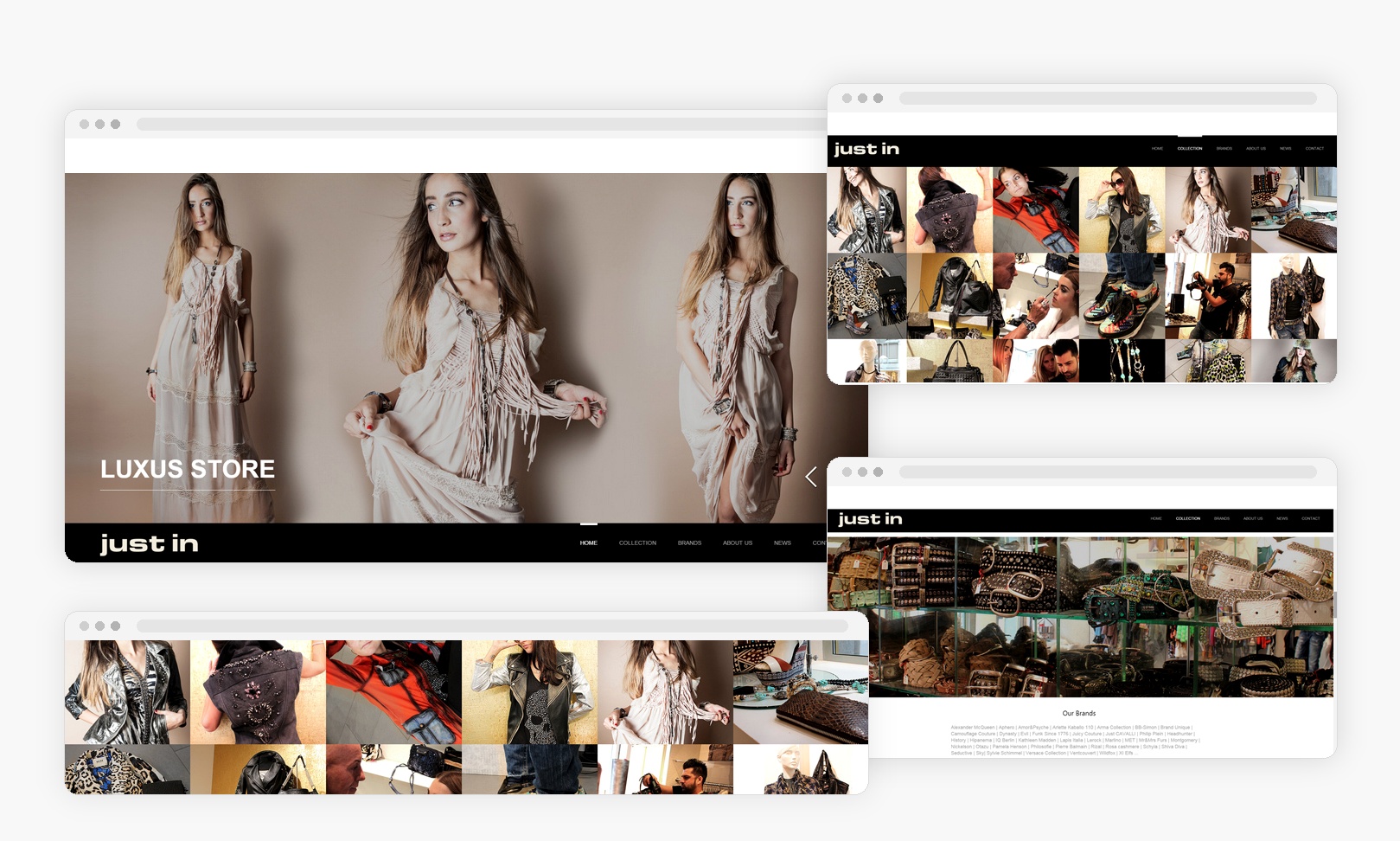Click the Alexander McQueen brand name
Screen dimensions: 1400x841
[973, 728]
